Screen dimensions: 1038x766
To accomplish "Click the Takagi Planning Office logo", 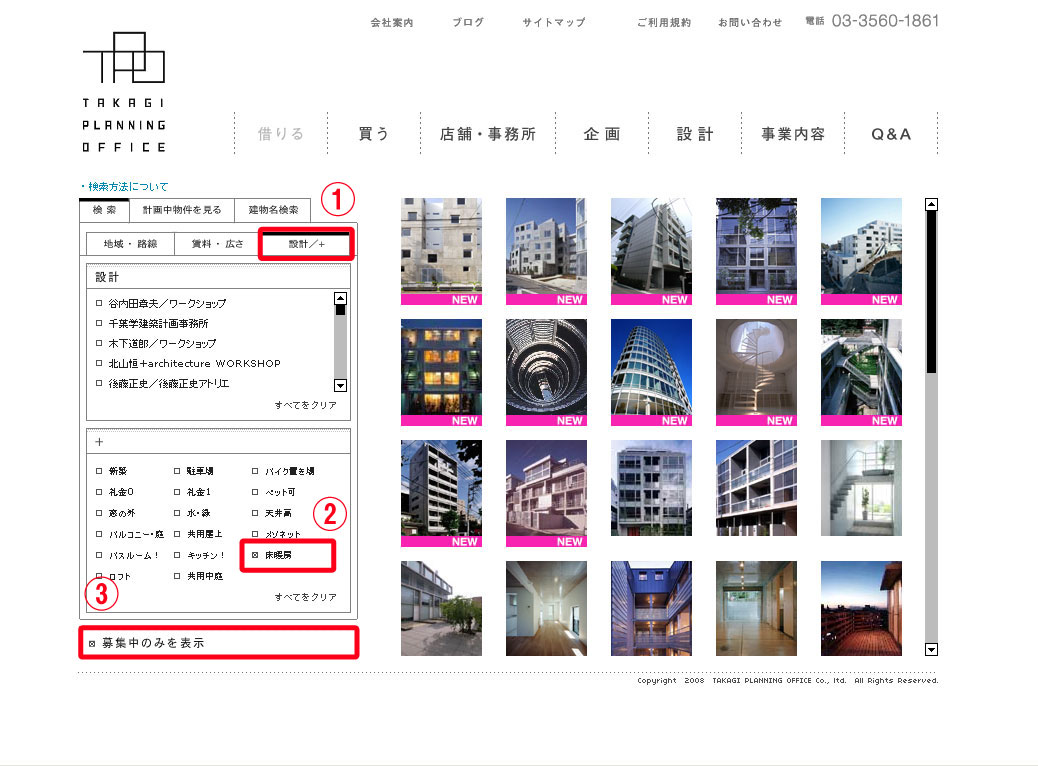I will click(x=124, y=92).
